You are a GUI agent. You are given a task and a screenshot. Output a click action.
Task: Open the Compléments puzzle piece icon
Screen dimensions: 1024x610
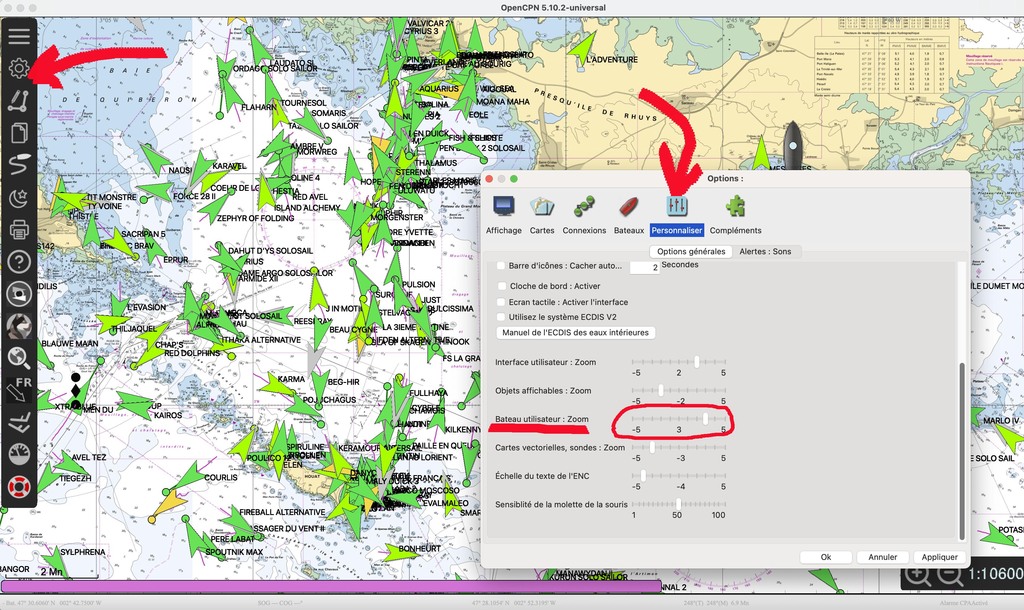tap(735, 207)
